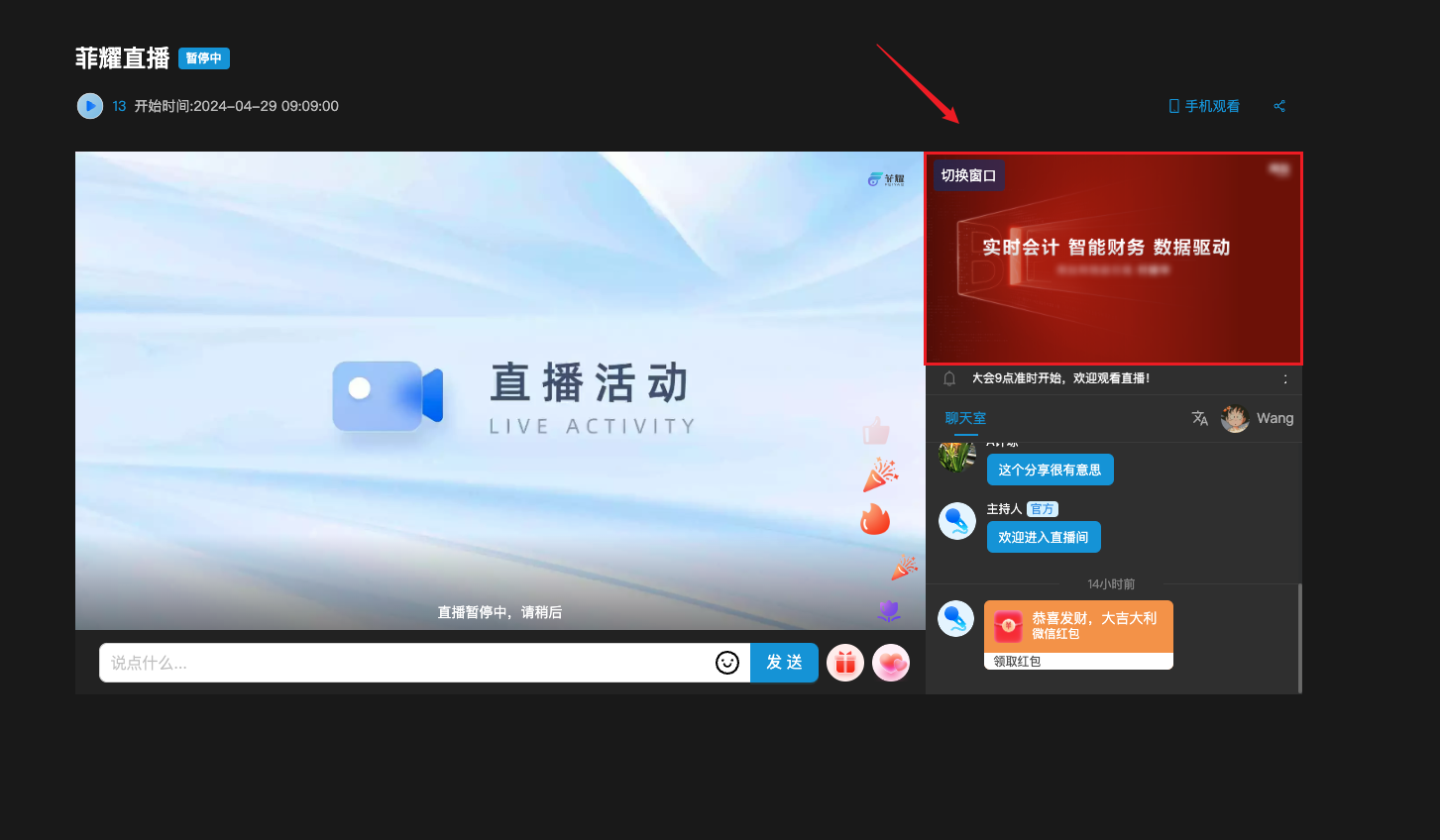Viewport: 1440px width, 840px height.
Task: Switch to the 聊天室 chat tab
Action: [965, 418]
